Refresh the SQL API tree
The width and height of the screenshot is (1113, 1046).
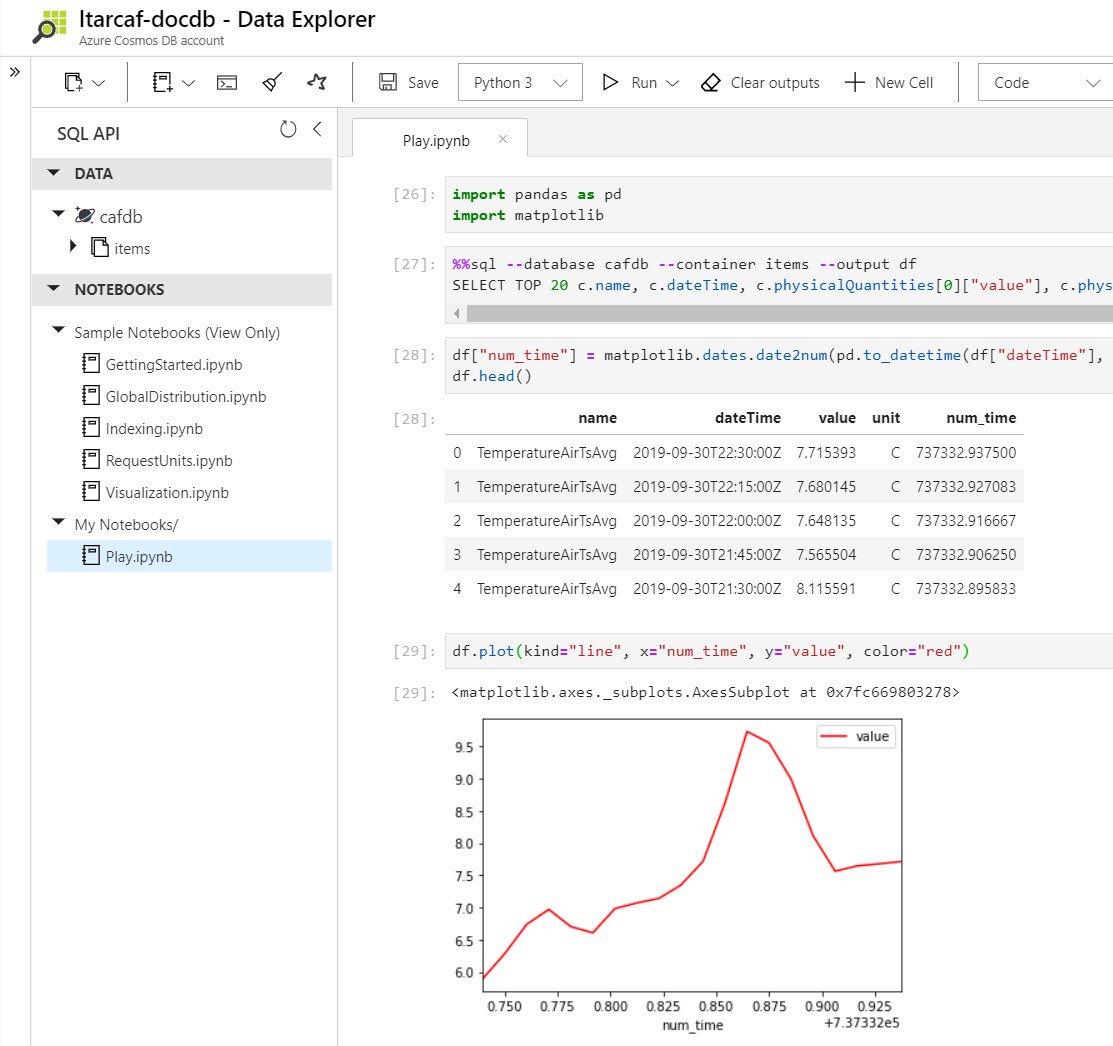pyautogui.click(x=287, y=129)
